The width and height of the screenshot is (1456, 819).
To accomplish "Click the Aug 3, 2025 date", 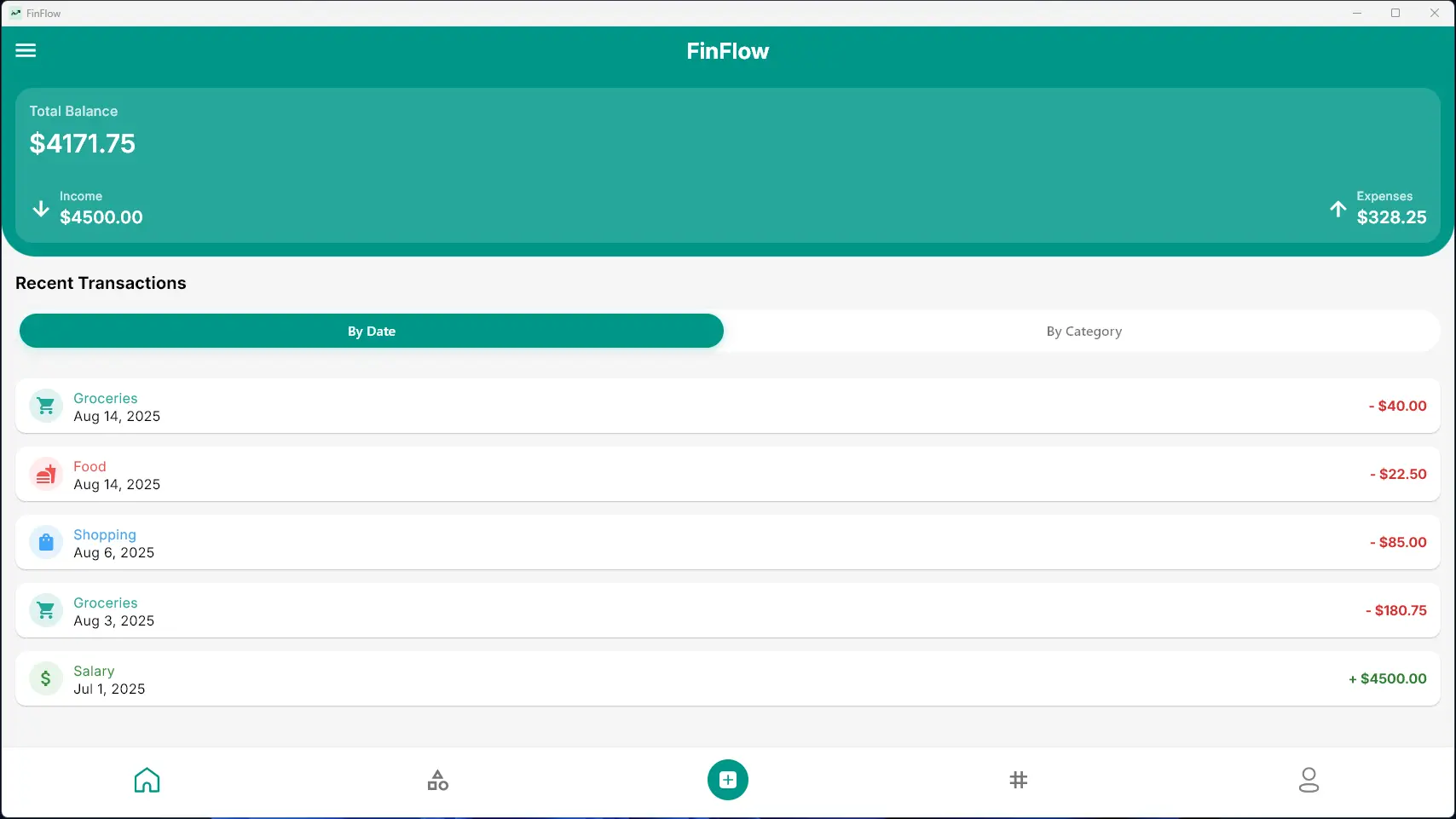I will click(x=114, y=620).
